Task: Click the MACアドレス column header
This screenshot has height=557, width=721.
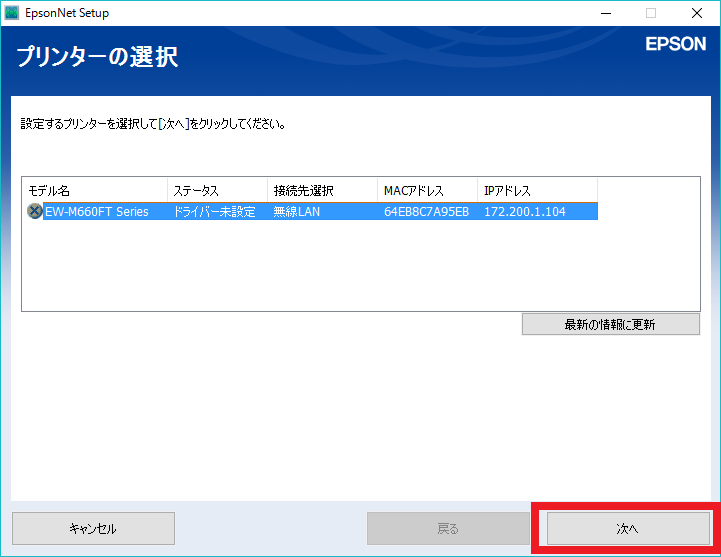Action: point(427,190)
